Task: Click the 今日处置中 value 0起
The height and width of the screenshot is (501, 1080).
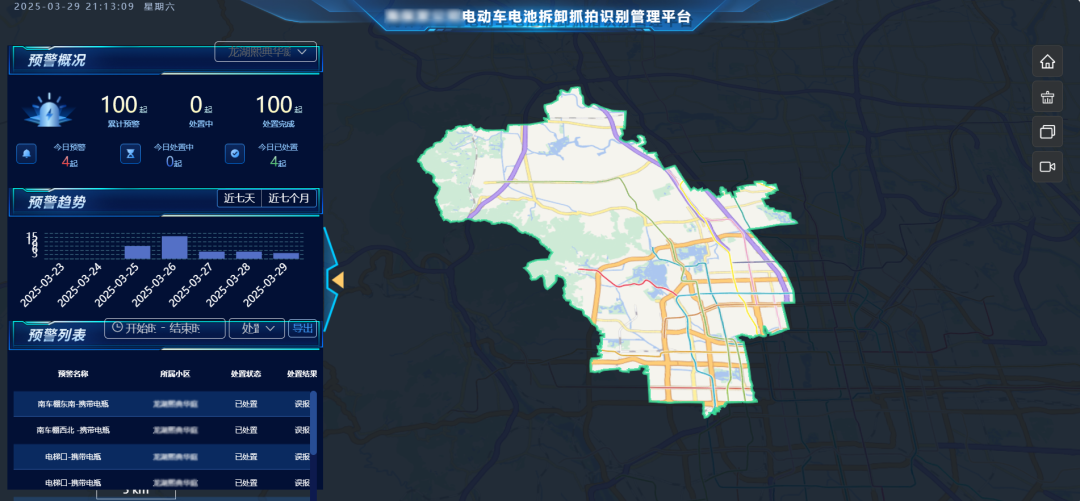Action: 174,162
